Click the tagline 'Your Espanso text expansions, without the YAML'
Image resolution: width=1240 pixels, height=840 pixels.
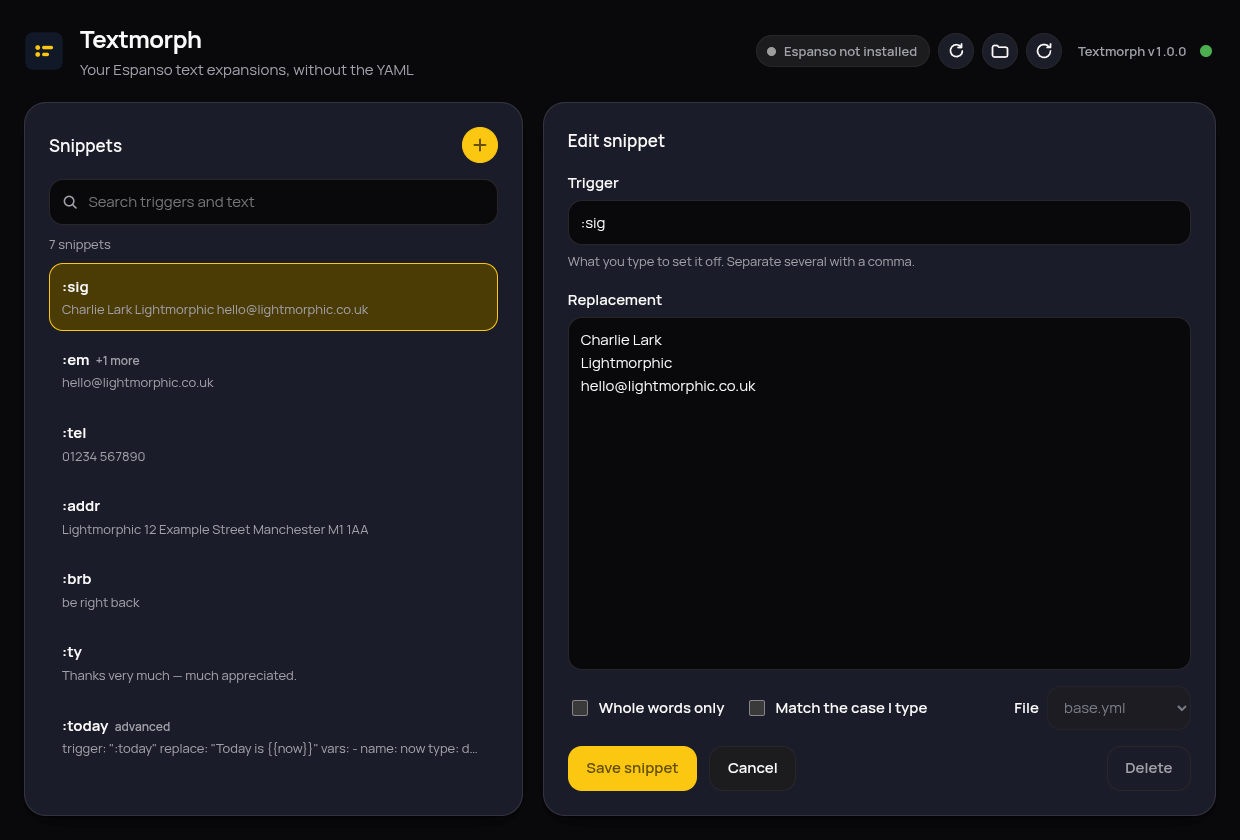[x=247, y=70]
